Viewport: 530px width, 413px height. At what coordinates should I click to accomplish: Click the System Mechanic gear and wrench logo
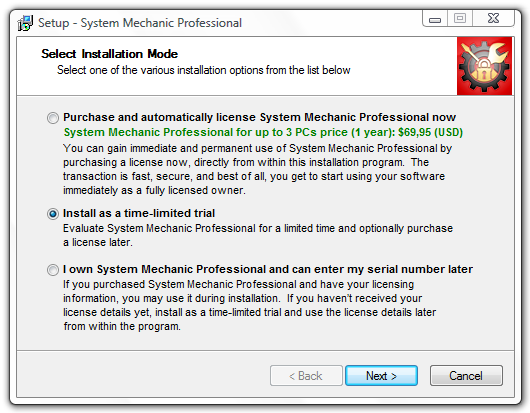(x=484, y=66)
